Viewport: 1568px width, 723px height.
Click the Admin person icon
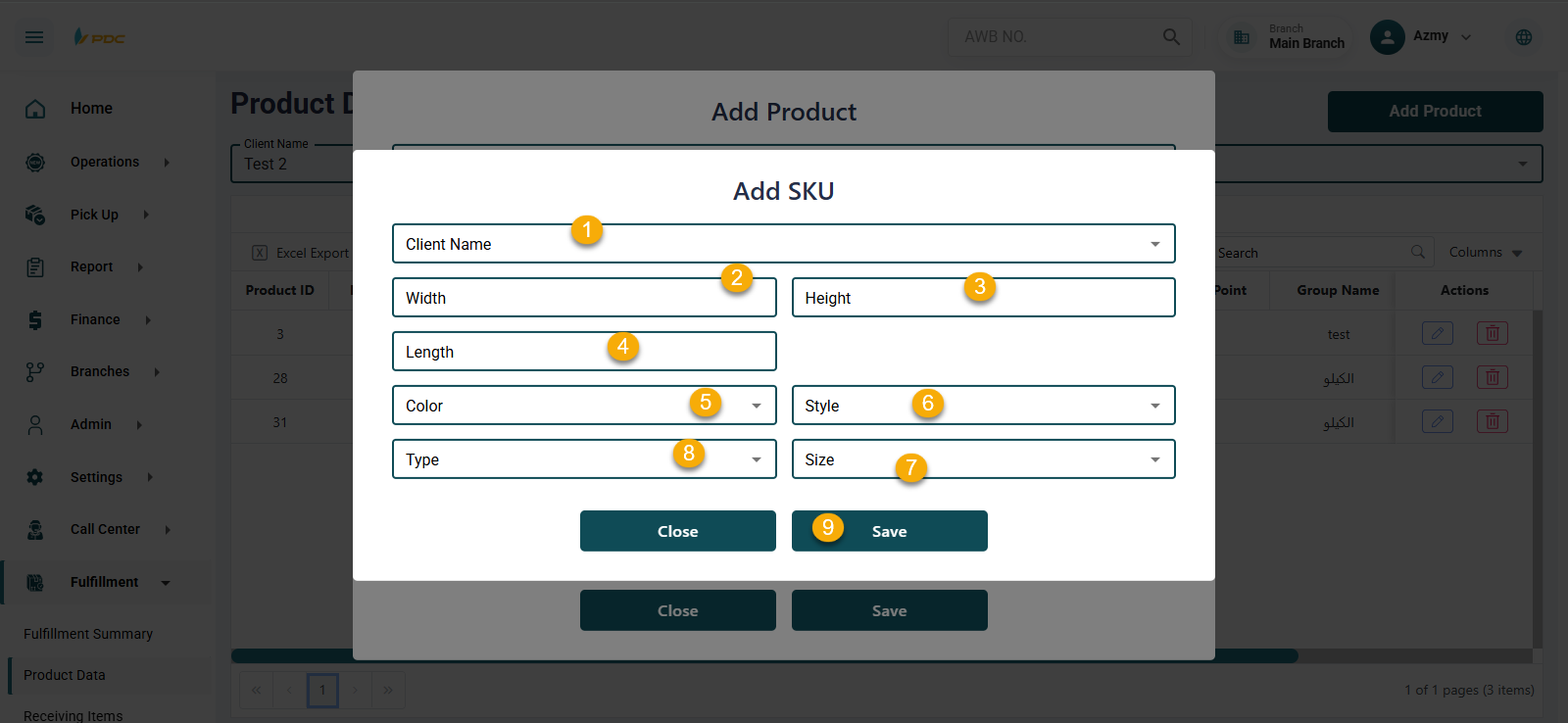point(35,424)
